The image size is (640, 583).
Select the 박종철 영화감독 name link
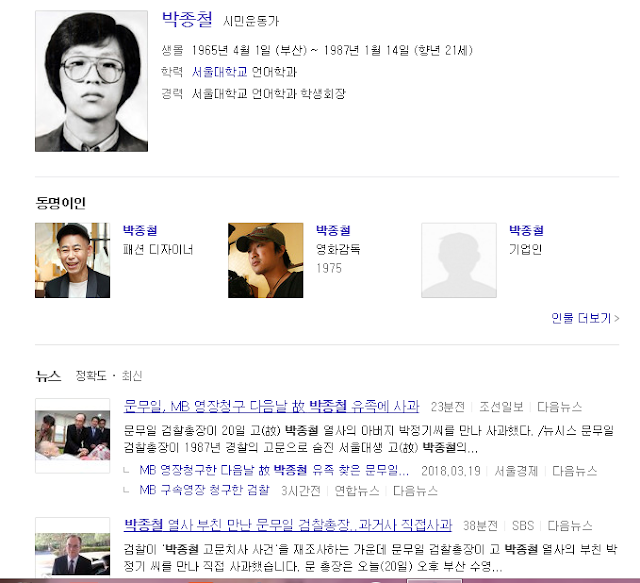click(333, 230)
